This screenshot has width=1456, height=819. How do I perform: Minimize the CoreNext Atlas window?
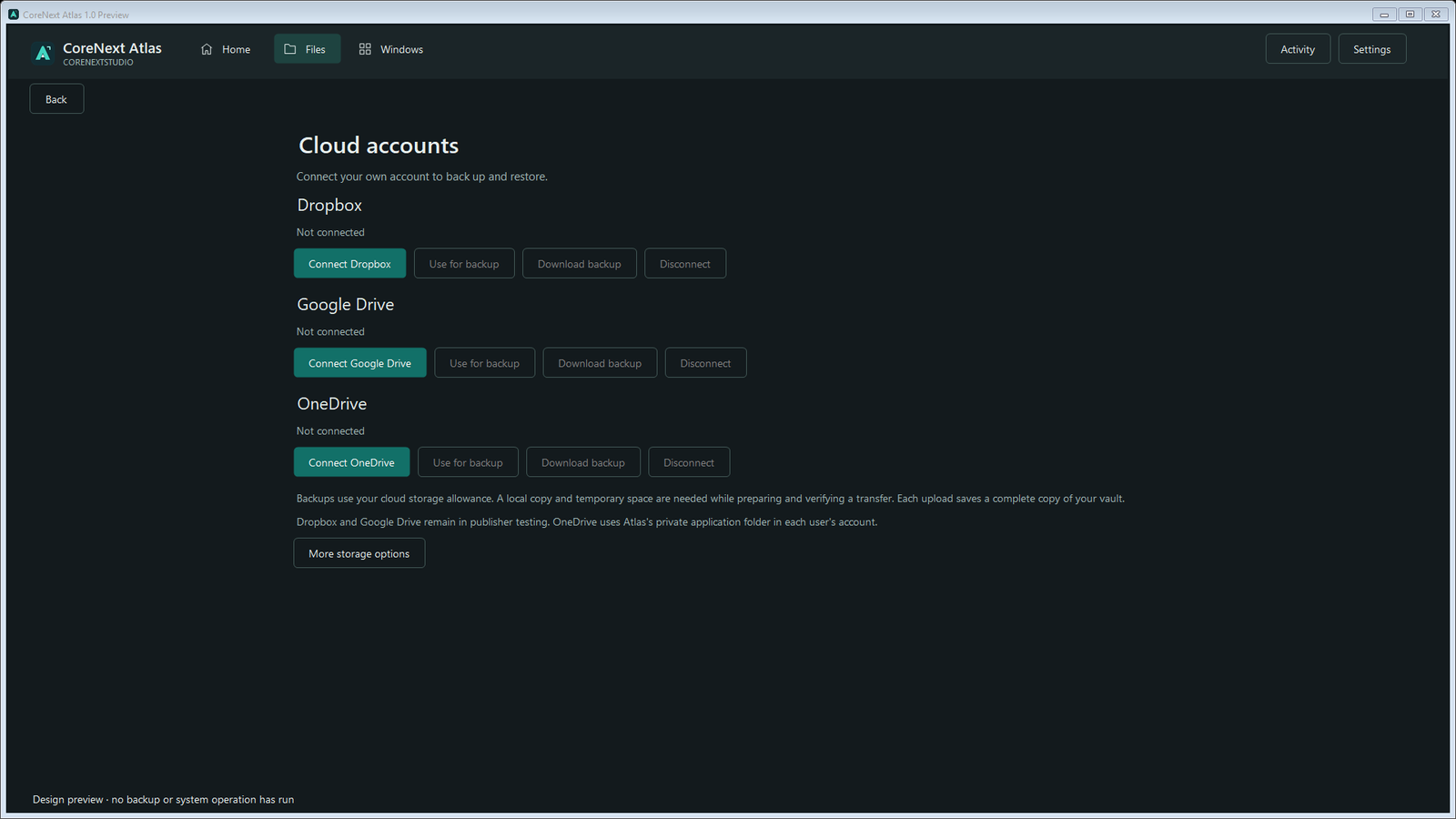click(1384, 15)
